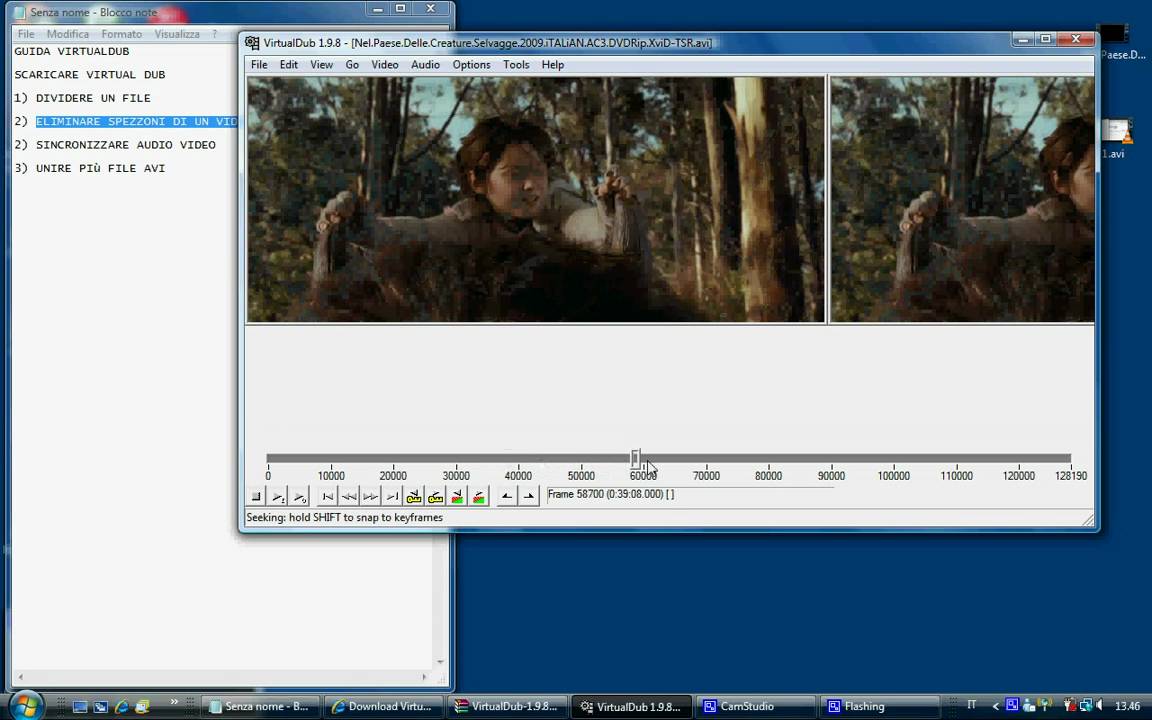Go to next keyframe (yellow key icon)
This screenshot has height=720, width=1152.
[x=435, y=497]
